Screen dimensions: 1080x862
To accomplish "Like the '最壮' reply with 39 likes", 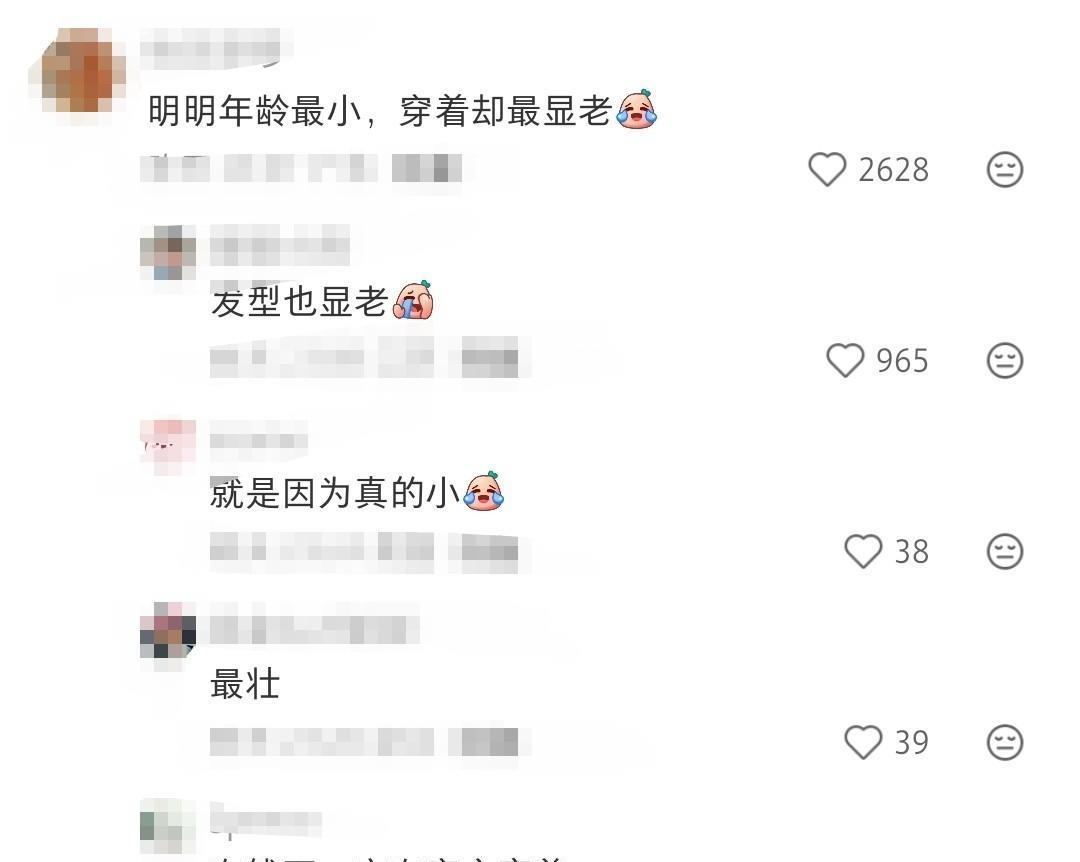I will (863, 742).
